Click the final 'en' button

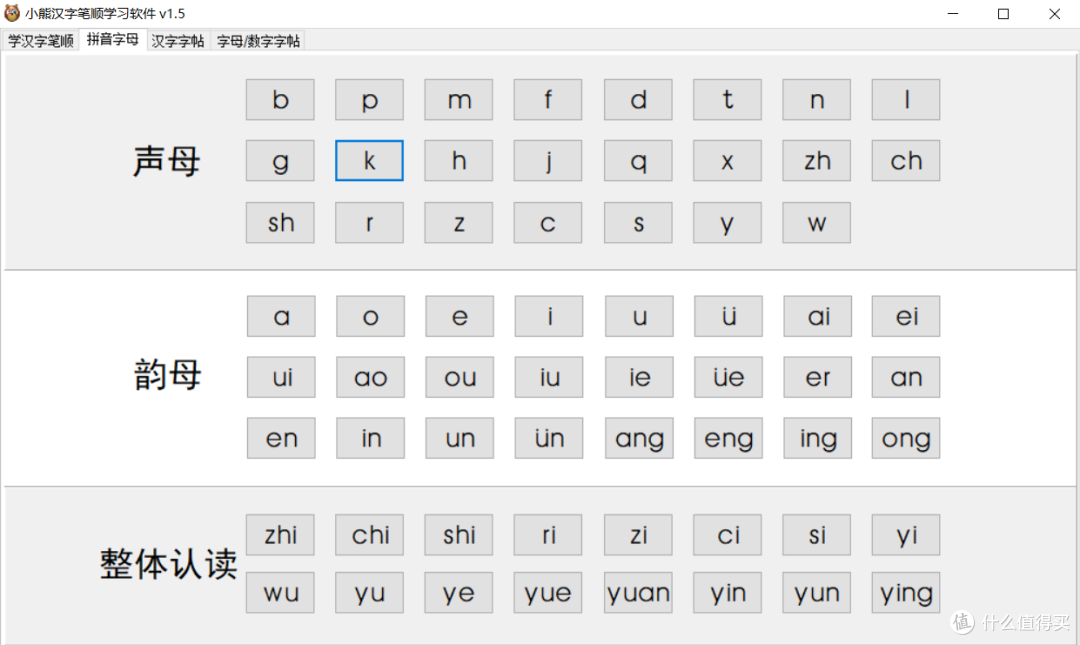pos(281,438)
